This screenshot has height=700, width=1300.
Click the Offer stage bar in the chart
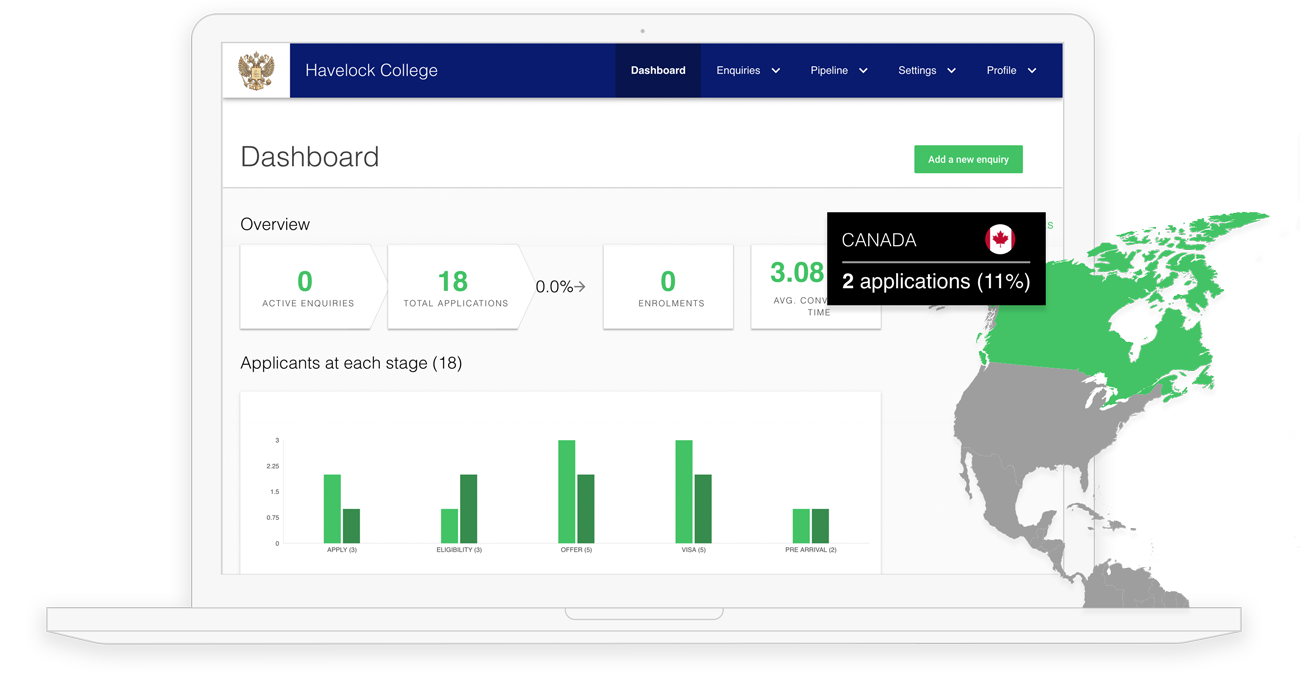tap(566, 490)
